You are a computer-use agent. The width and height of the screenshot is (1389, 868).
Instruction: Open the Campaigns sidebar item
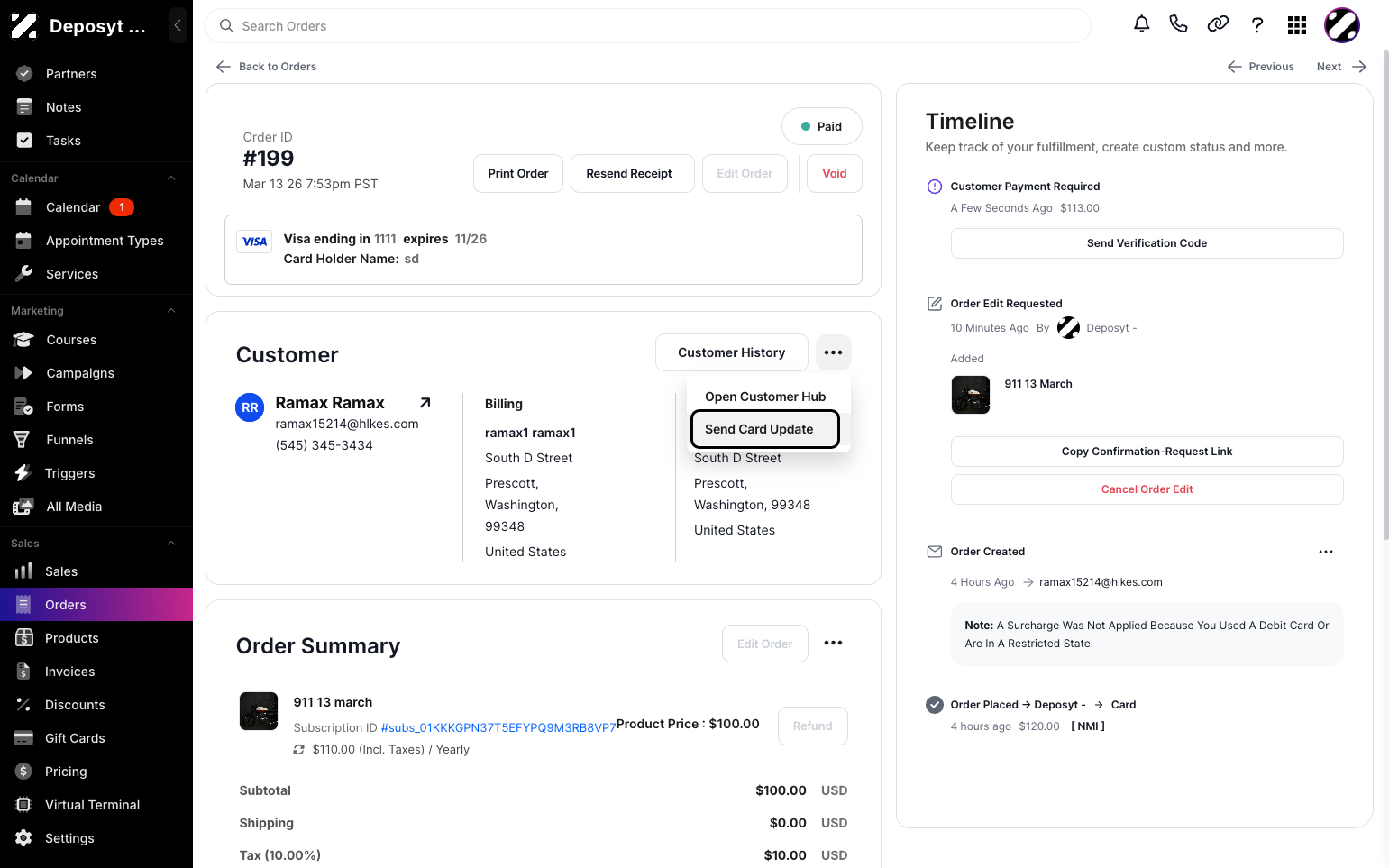tap(96, 373)
